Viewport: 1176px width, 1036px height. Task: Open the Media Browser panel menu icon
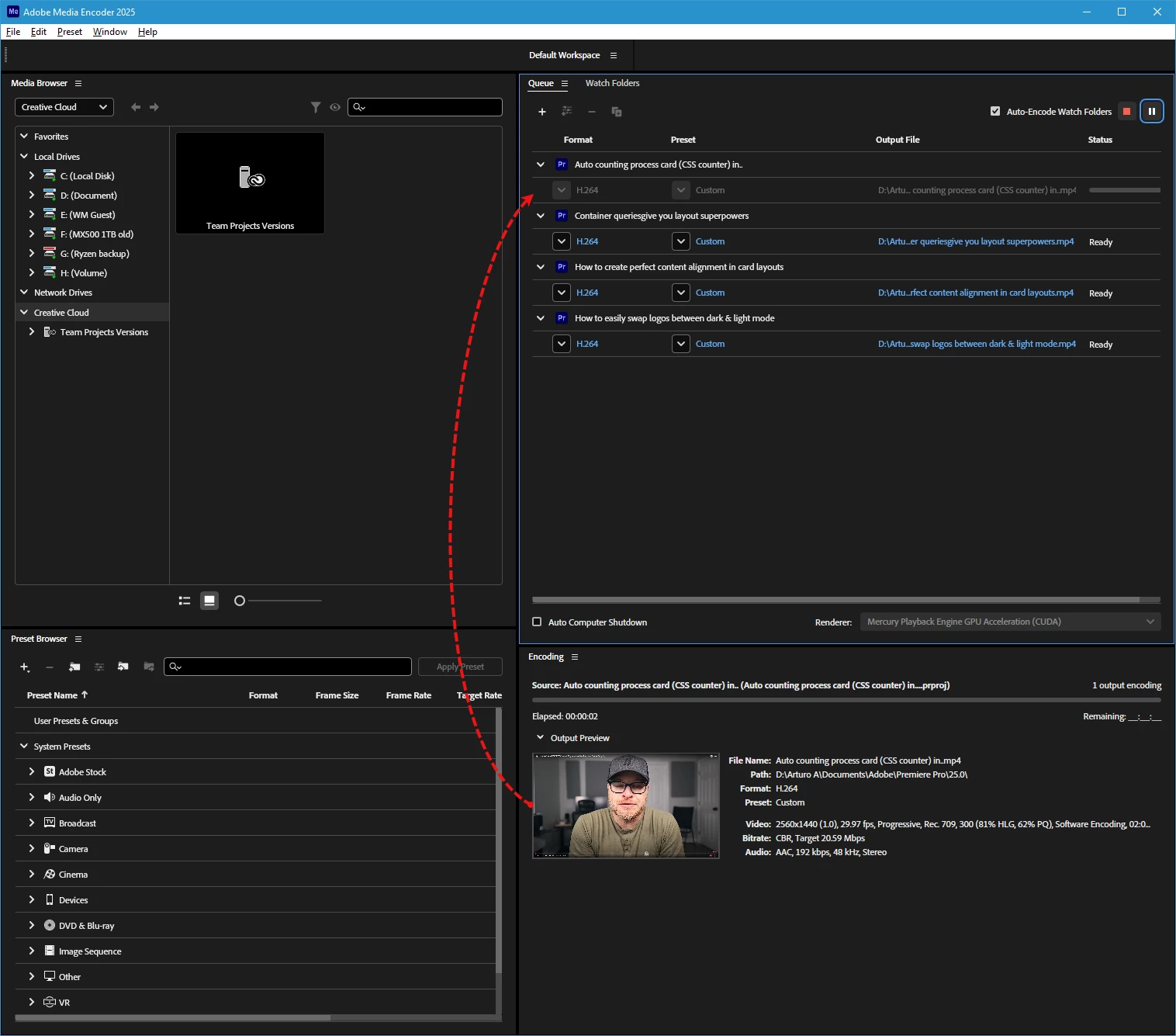78,84
